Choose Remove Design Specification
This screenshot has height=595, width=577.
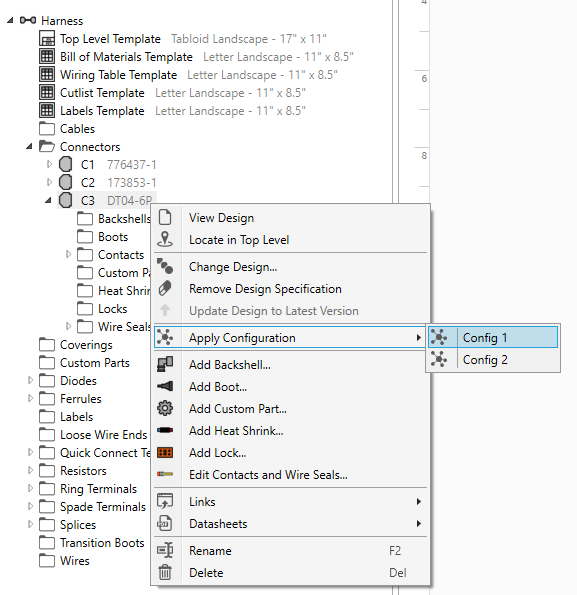[x=291, y=289]
